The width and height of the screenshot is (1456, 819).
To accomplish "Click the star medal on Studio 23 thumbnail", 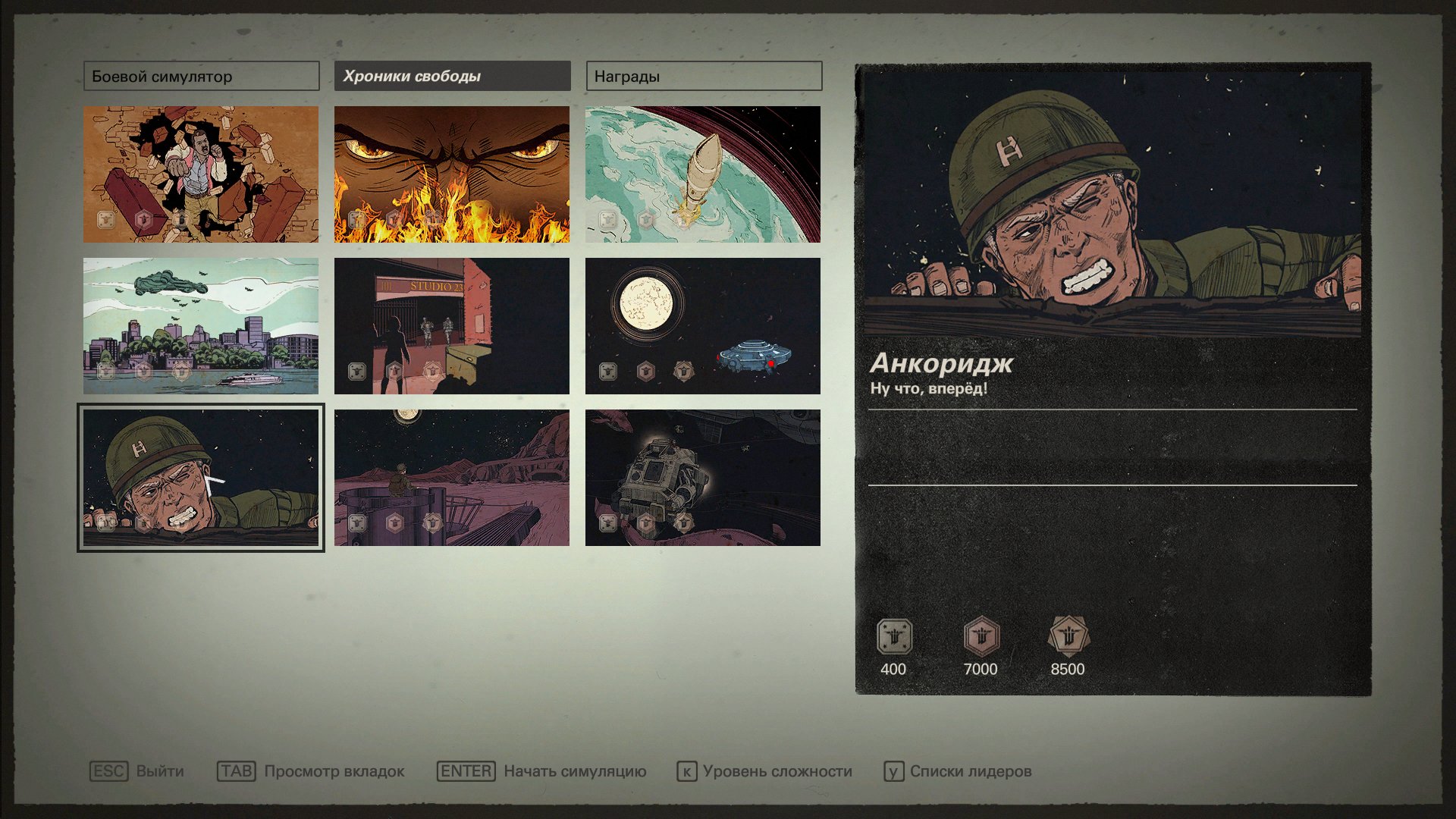I will point(432,372).
